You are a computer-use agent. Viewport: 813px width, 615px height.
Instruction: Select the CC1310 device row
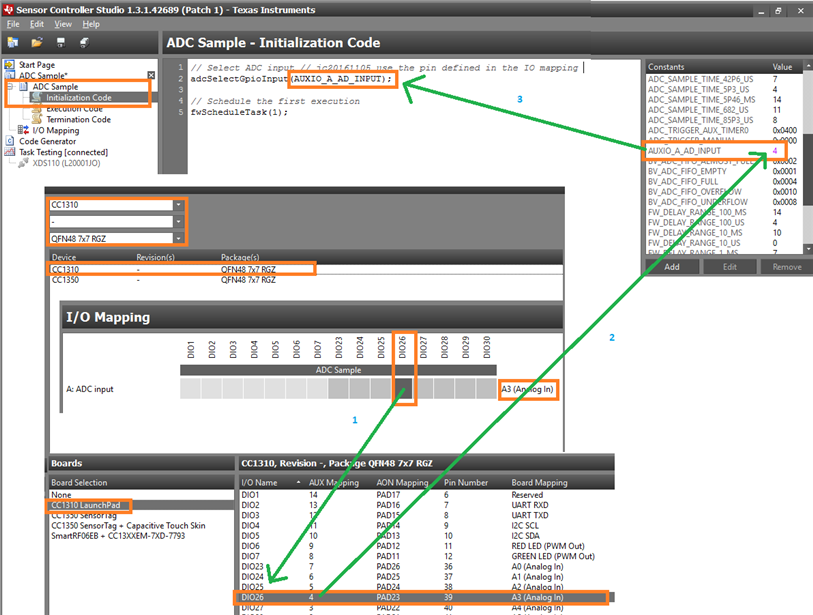point(306,270)
